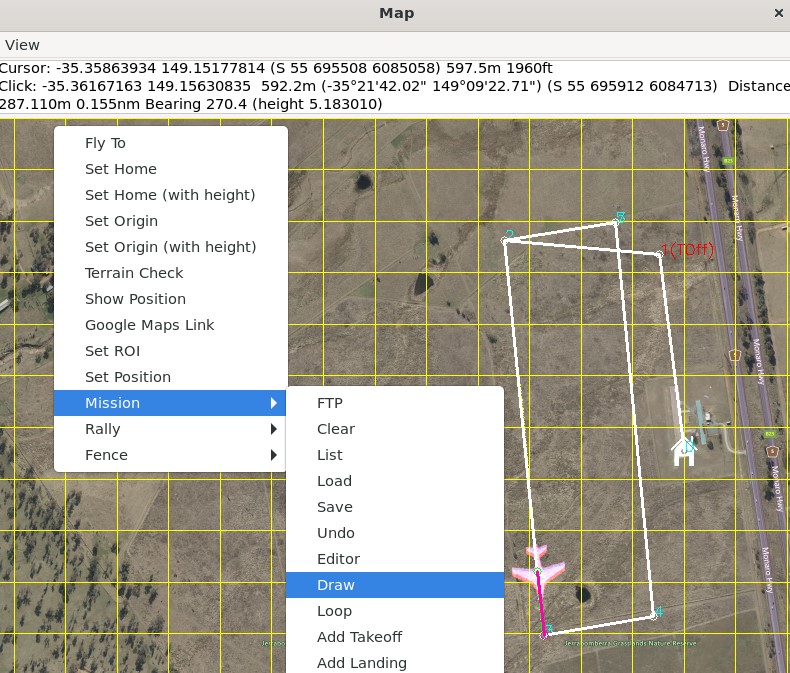This screenshot has height=673, width=790.
Task: Click waypoint 5 marker at top of route
Action: click(616, 221)
